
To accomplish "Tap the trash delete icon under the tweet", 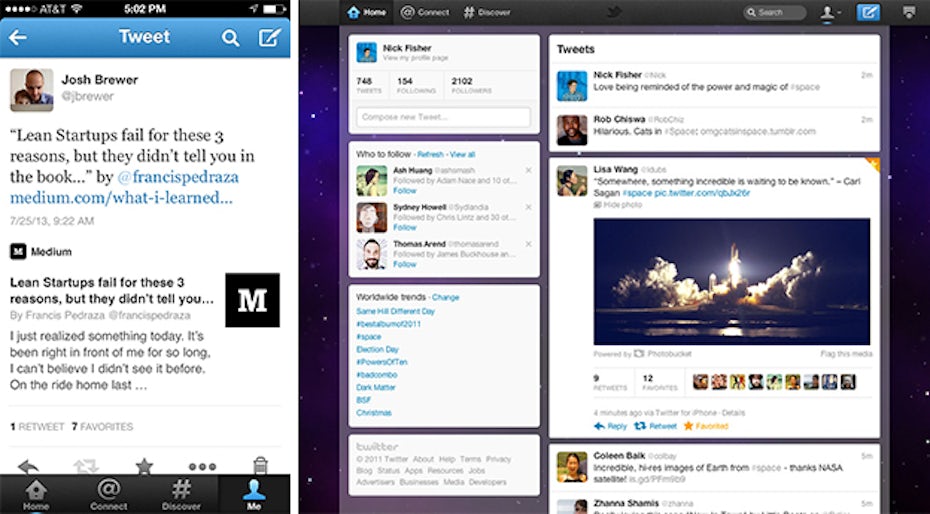I will point(260,466).
